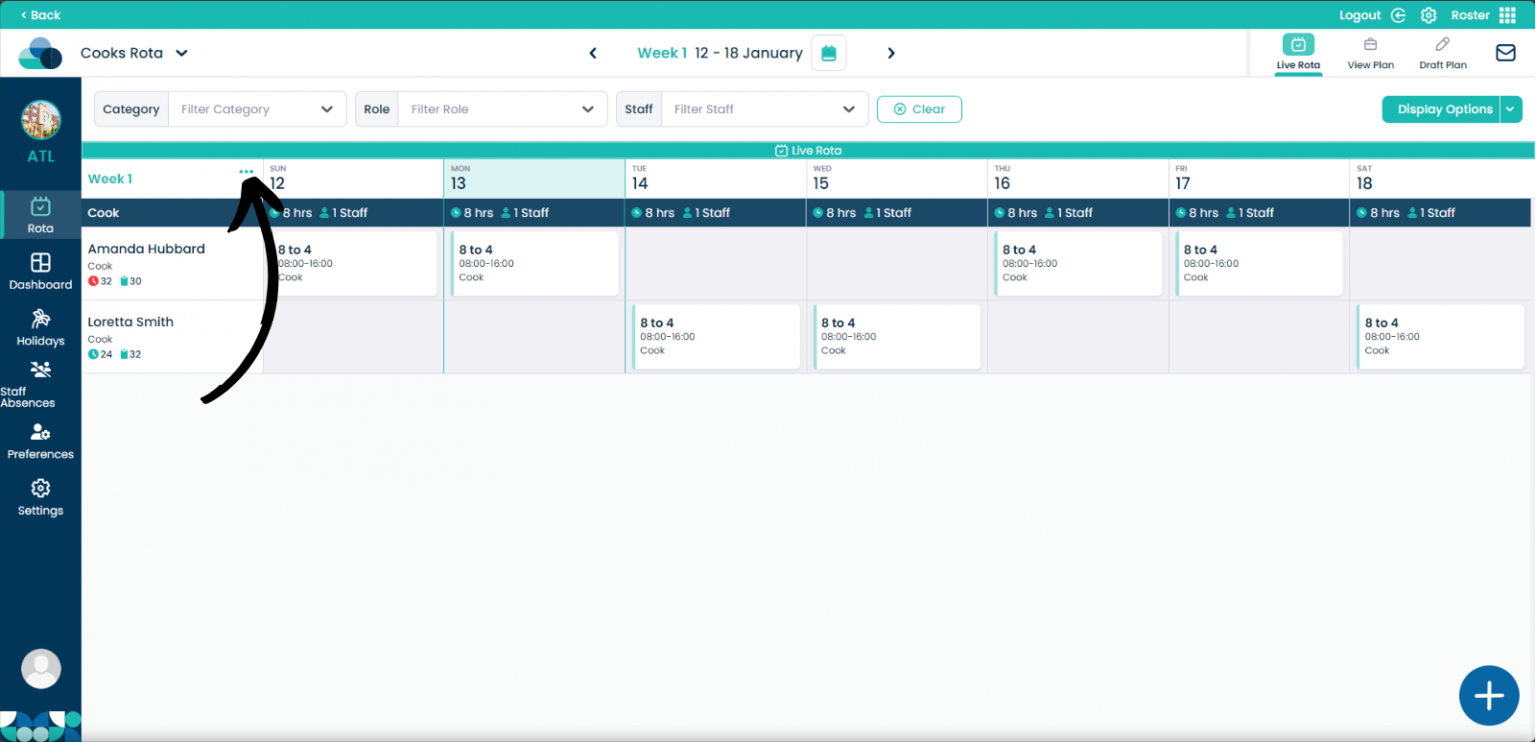This screenshot has height=742, width=1536.
Task: Click the profile avatar at sidebar bottom
Action: pyautogui.click(x=41, y=669)
